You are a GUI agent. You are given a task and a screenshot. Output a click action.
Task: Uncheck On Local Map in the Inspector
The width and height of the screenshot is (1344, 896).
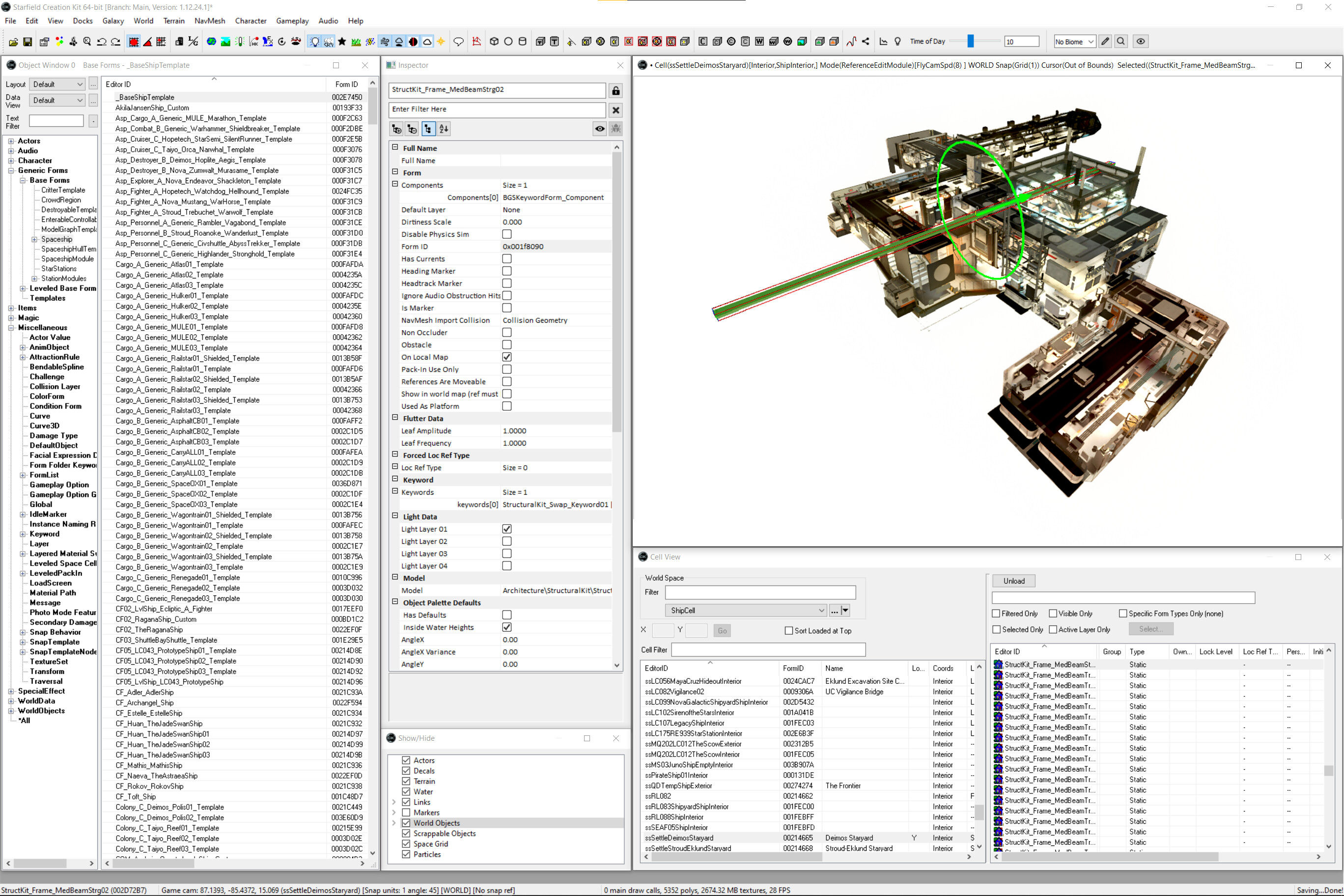507,357
